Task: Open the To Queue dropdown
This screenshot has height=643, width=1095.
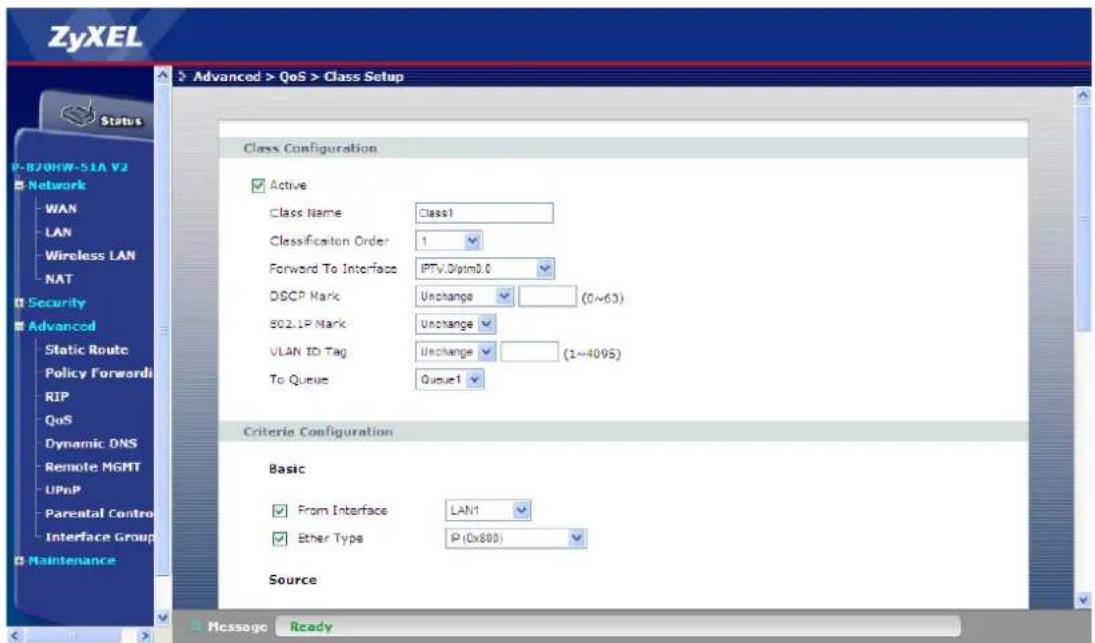Action: 450,380
